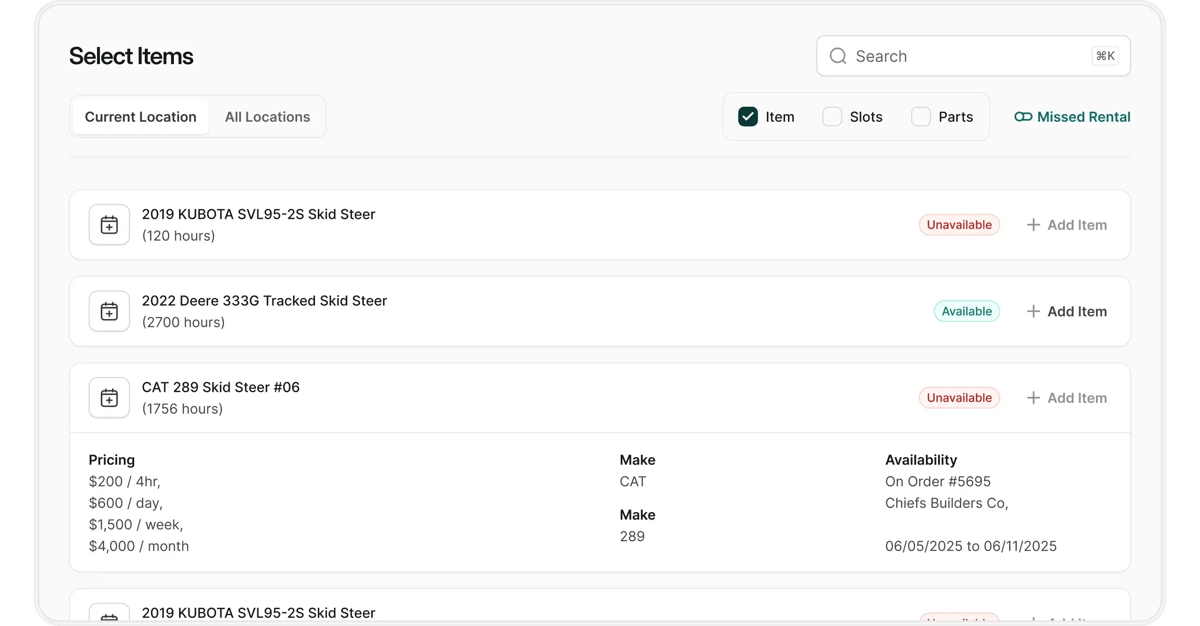Viewport: 1200px width, 626px height.
Task: Expand the 120-hour KUBOTA SVL95-2S row
Action: pyautogui.click(x=600, y=225)
